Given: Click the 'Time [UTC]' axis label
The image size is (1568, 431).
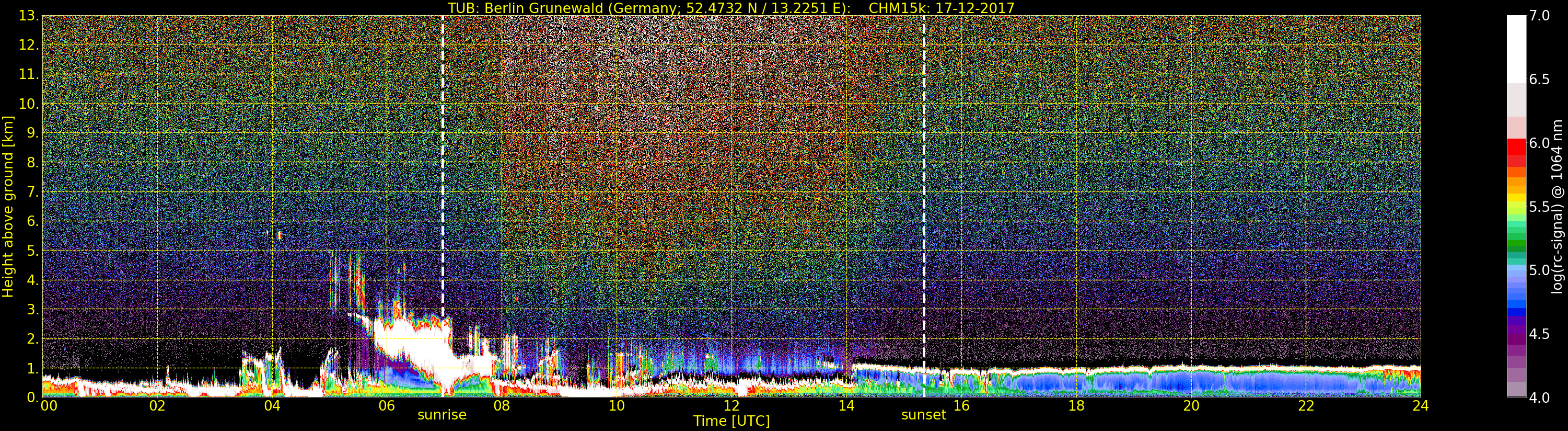Looking at the screenshot, I should (731, 421).
